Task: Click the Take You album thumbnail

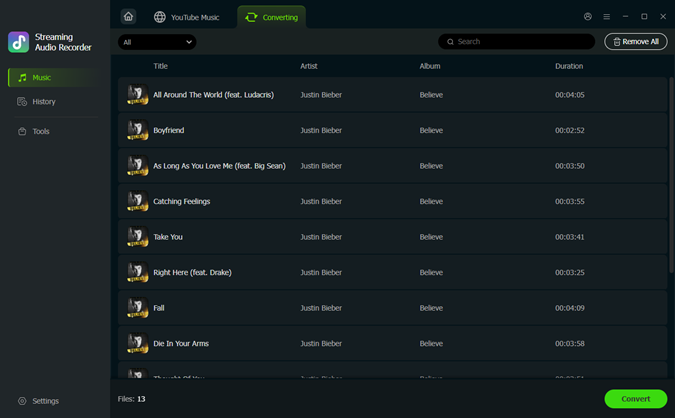Action: [x=137, y=236]
